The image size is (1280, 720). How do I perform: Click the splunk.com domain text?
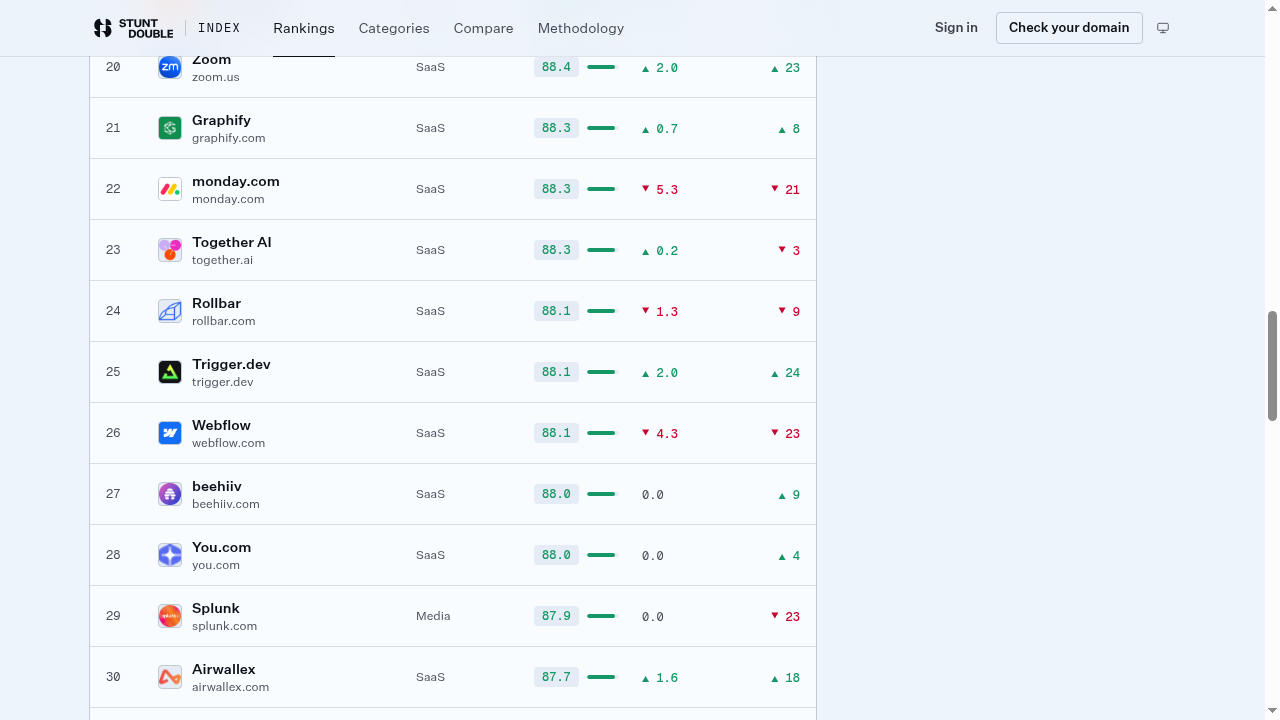pos(224,626)
